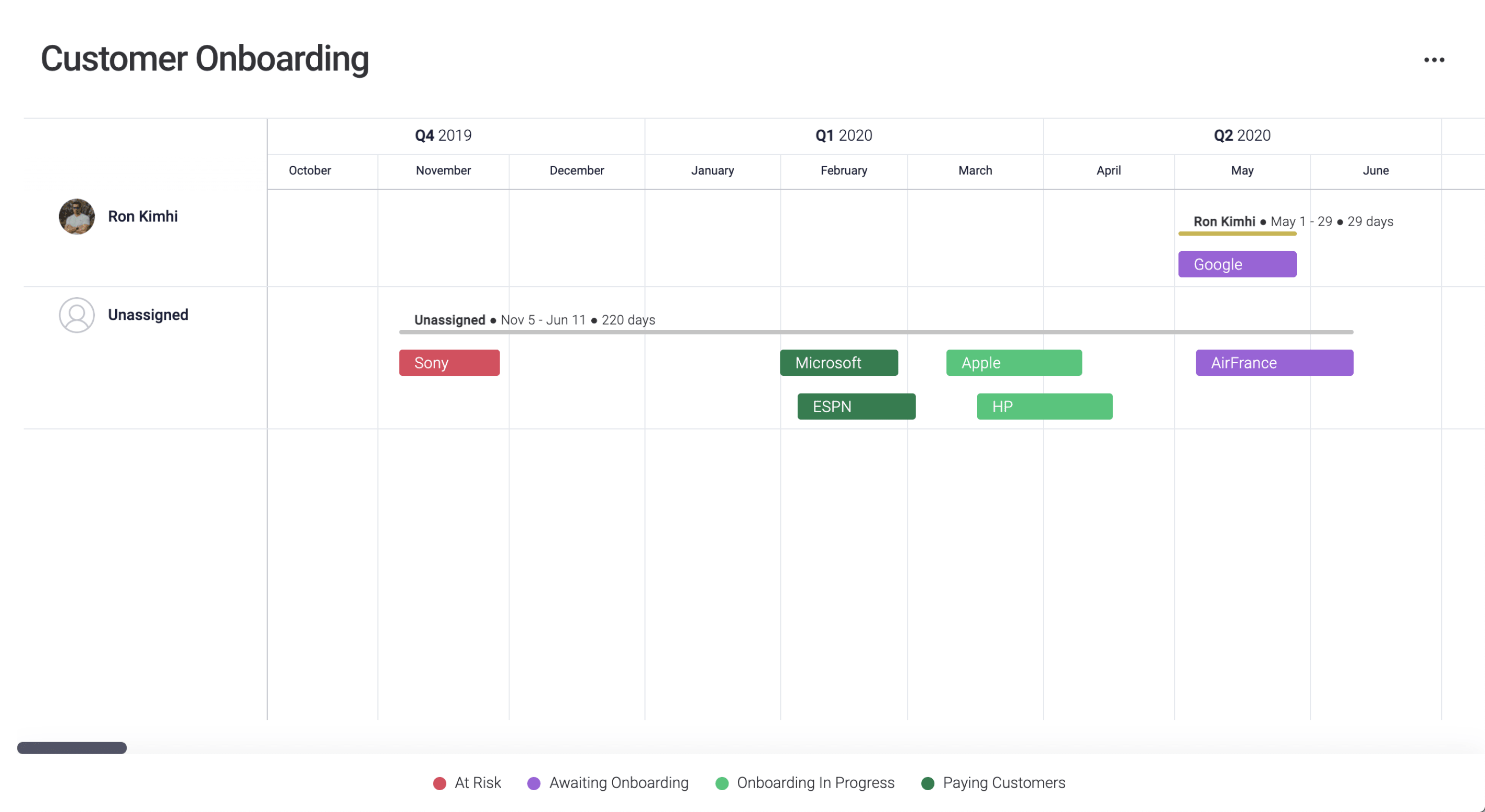Click the October month header

pyautogui.click(x=310, y=170)
